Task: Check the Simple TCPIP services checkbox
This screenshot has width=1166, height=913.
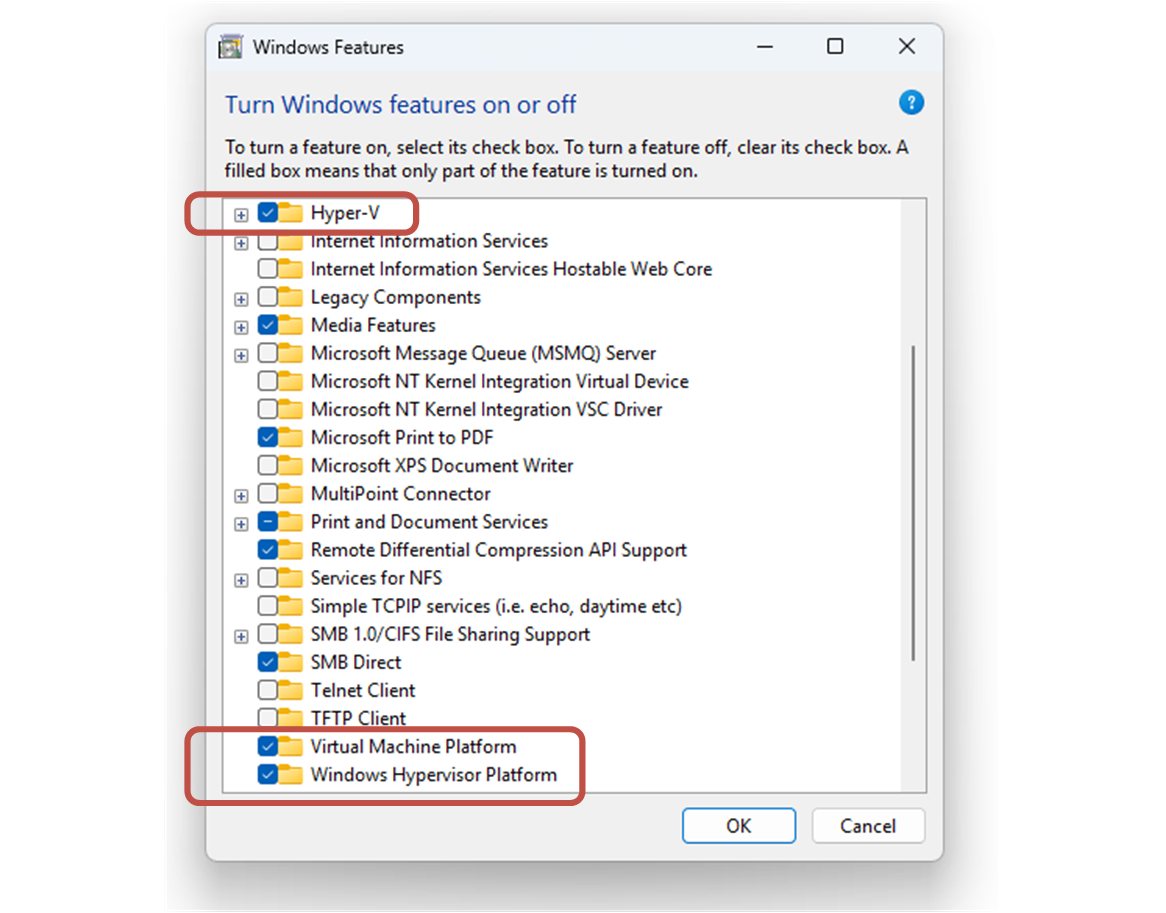Action: click(268, 606)
